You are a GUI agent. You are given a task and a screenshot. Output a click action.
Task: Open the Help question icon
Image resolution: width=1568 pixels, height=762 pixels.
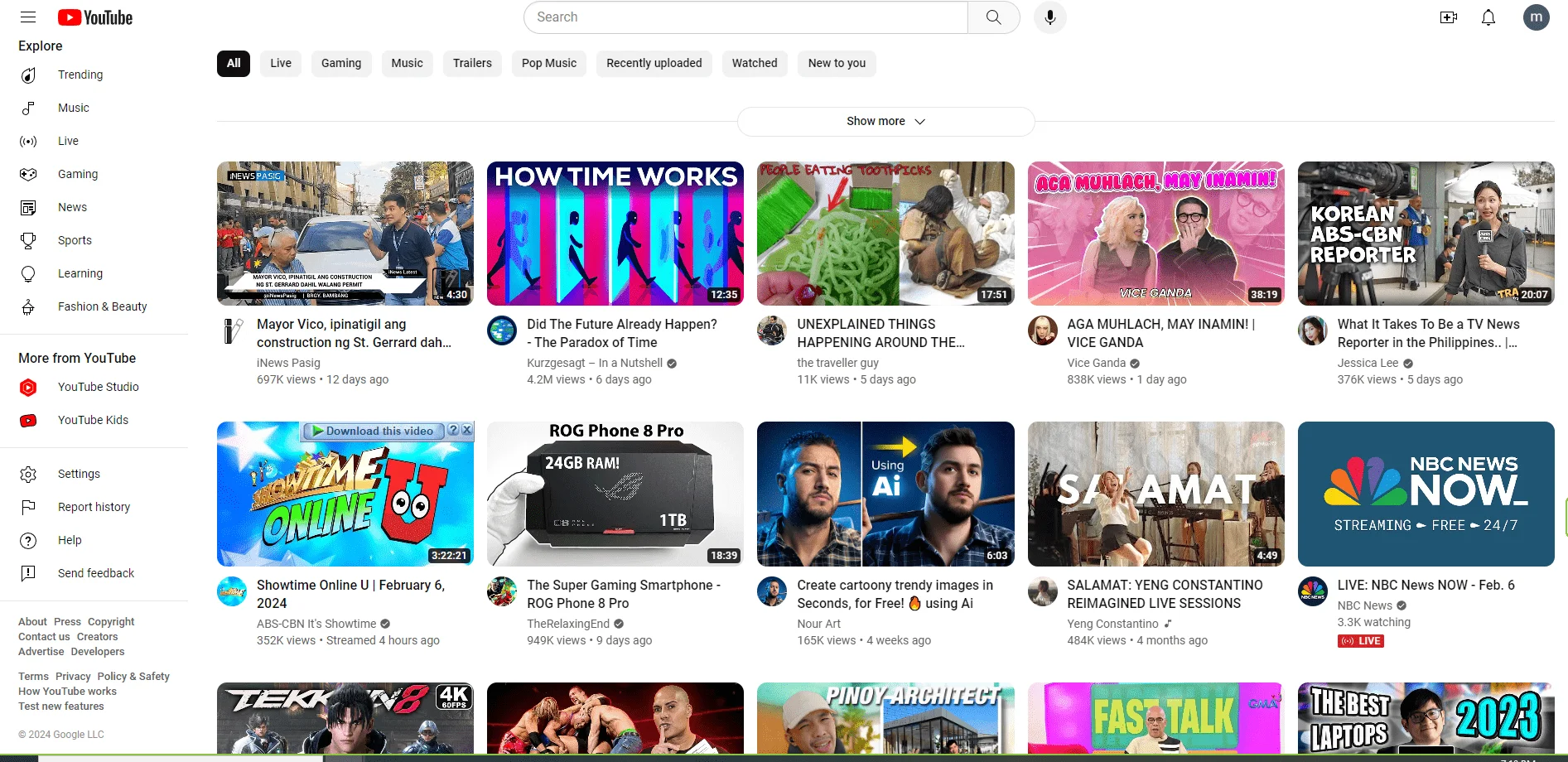coord(28,541)
